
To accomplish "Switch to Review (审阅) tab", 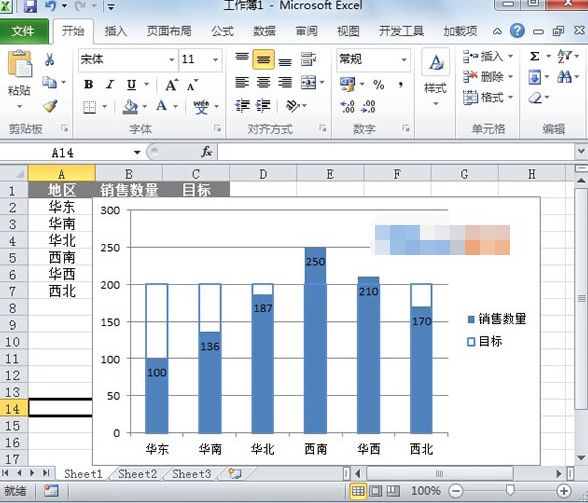I will click(x=307, y=31).
